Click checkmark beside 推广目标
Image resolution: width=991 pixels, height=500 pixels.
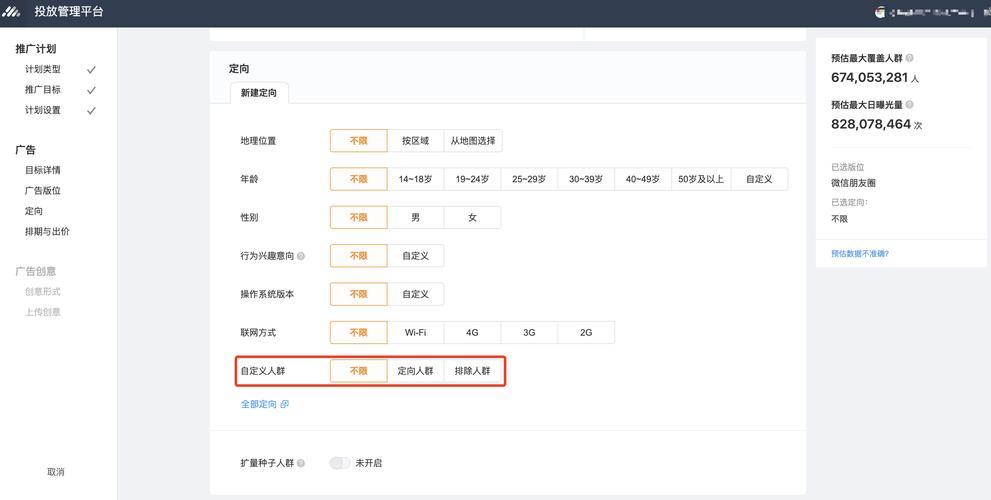coord(91,90)
